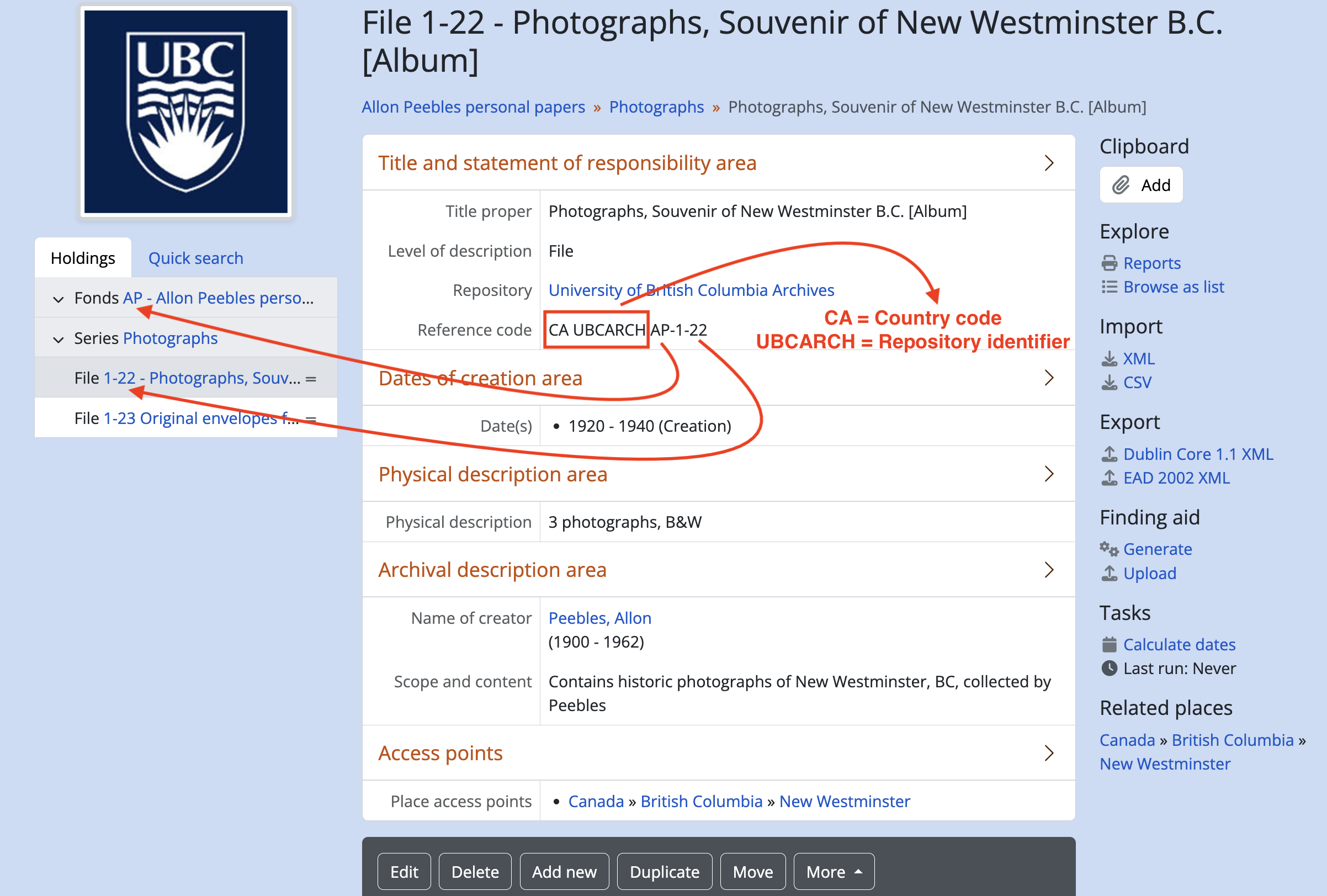Open the More actions dropdown
This screenshot has width=1327, height=896.
833,872
